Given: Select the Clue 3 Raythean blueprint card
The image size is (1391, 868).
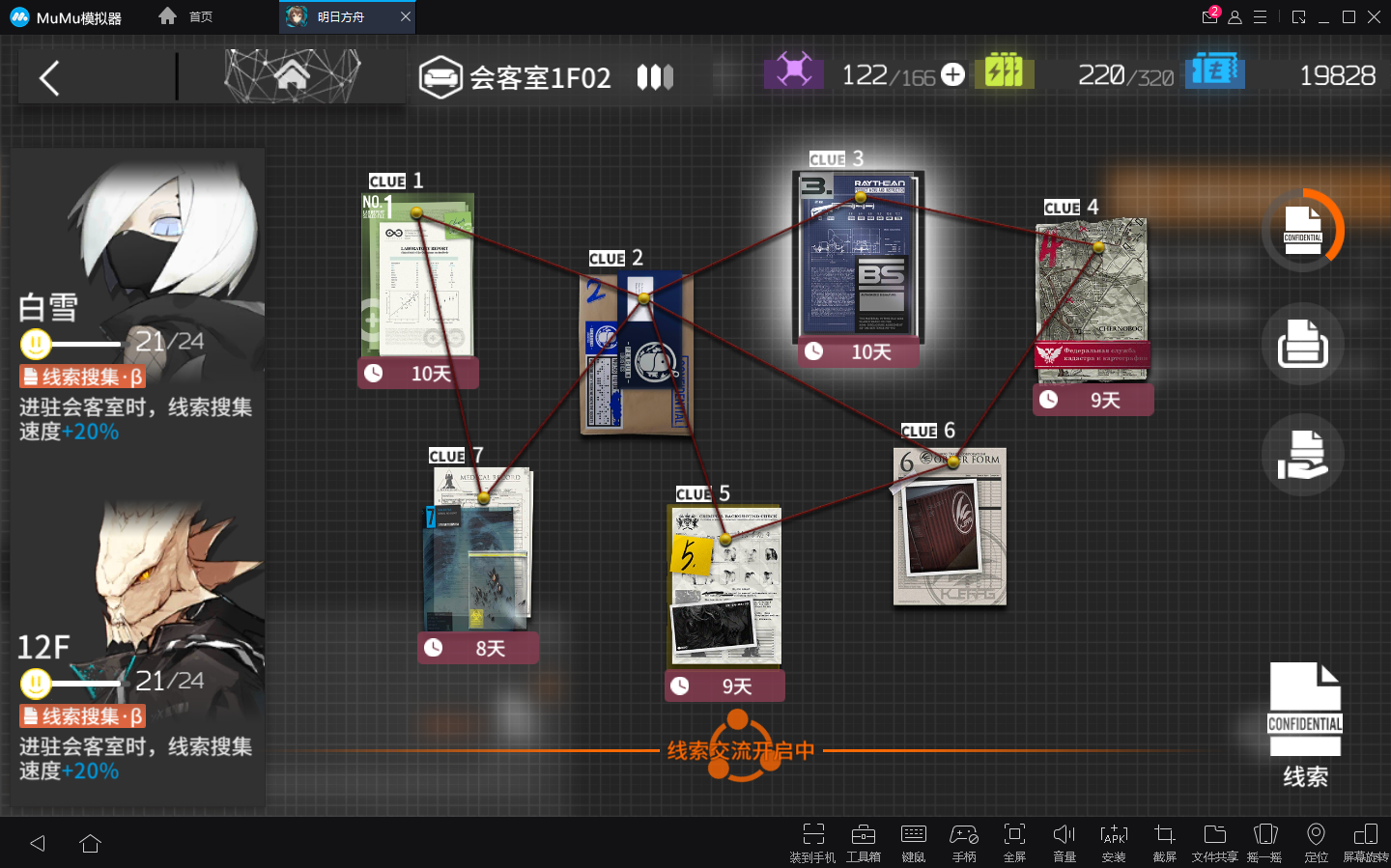Looking at the screenshot, I should point(859,257).
